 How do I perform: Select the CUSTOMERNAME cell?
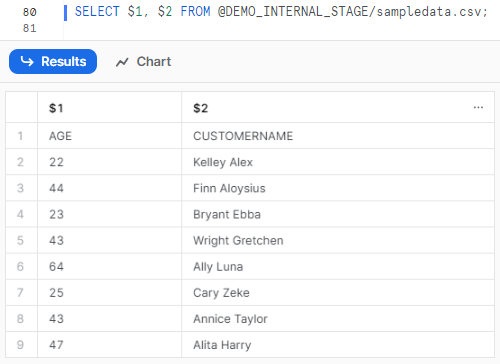tap(338, 136)
